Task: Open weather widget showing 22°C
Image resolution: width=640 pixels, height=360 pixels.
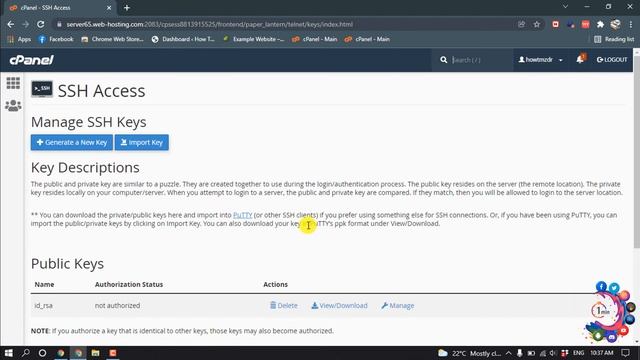Action: (x=469, y=353)
